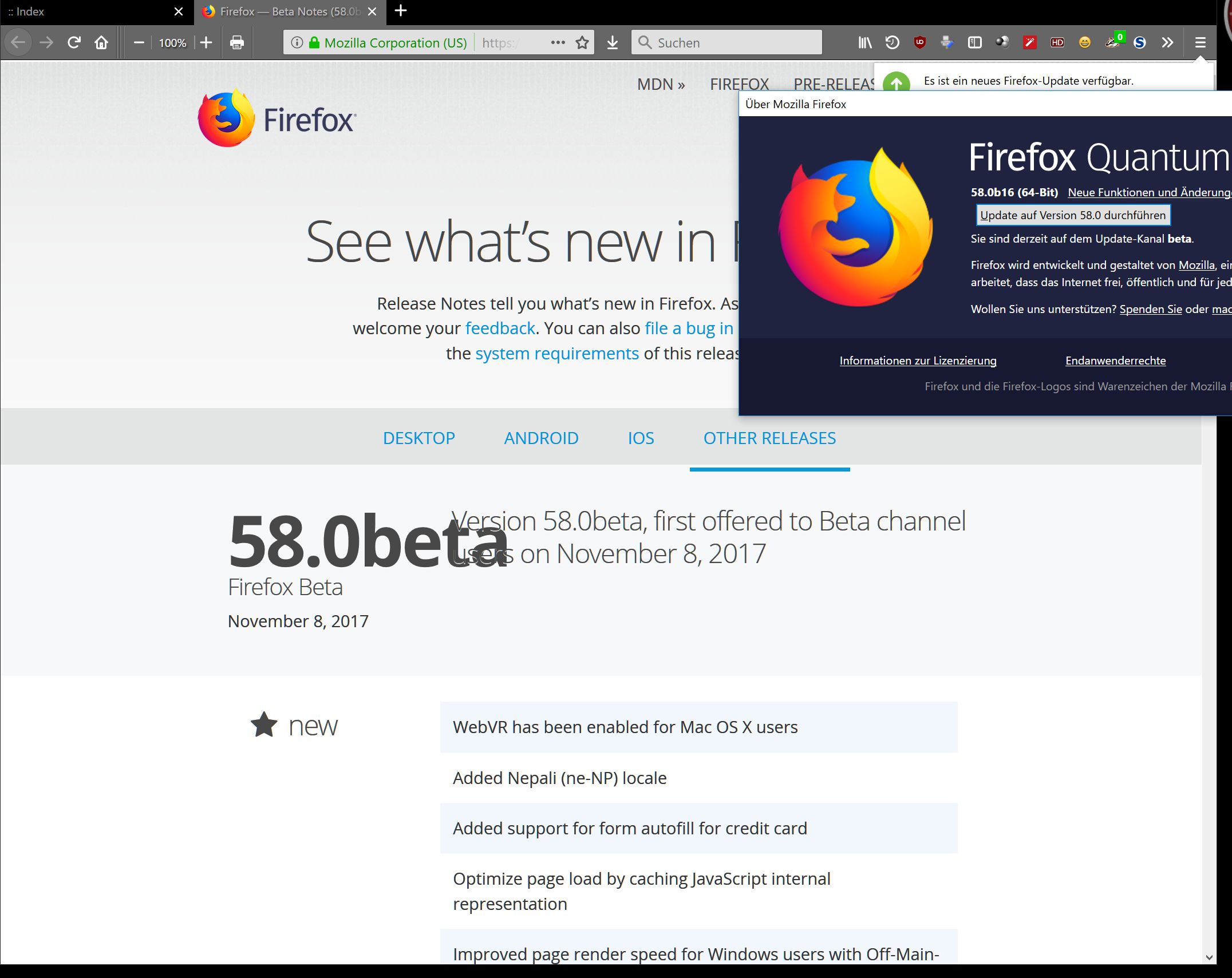Open Neue Funktionen und Änderungen link
The width and height of the screenshot is (1232, 978).
[x=1150, y=192]
